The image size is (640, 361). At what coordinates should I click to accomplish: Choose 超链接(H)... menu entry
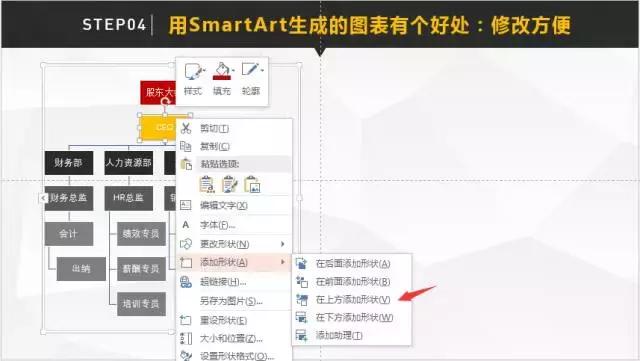click(x=223, y=282)
